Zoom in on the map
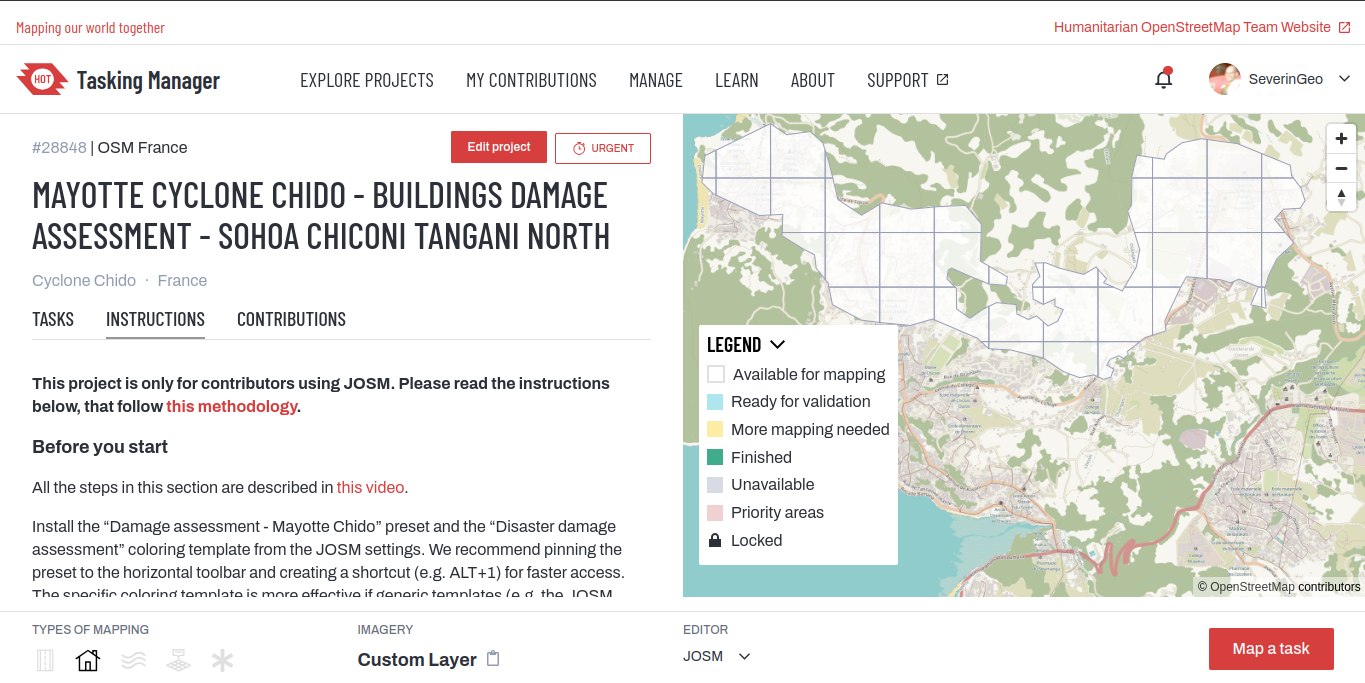 pos(1341,139)
